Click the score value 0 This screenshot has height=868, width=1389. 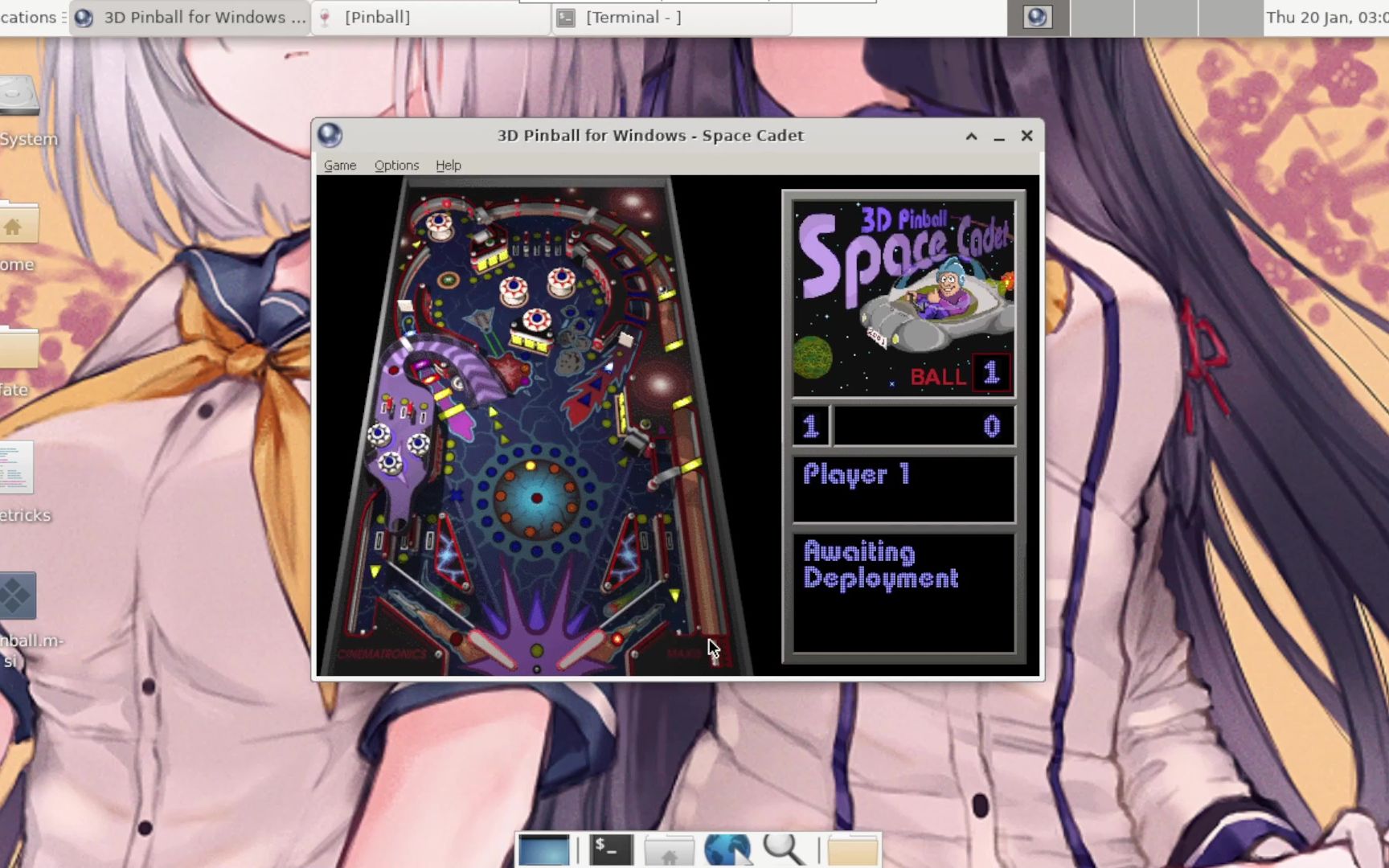point(992,426)
